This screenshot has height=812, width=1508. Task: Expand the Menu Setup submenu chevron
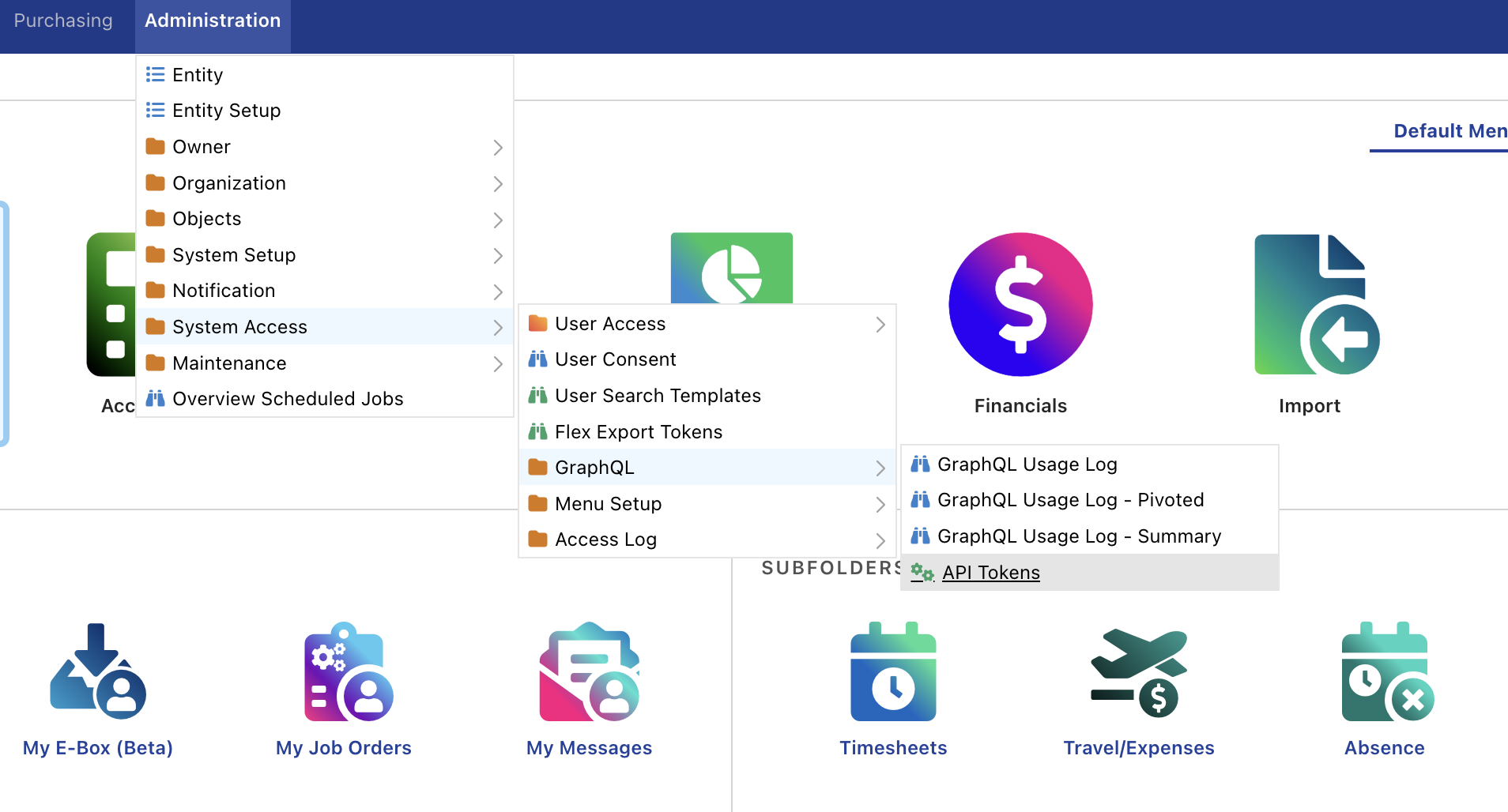(880, 504)
